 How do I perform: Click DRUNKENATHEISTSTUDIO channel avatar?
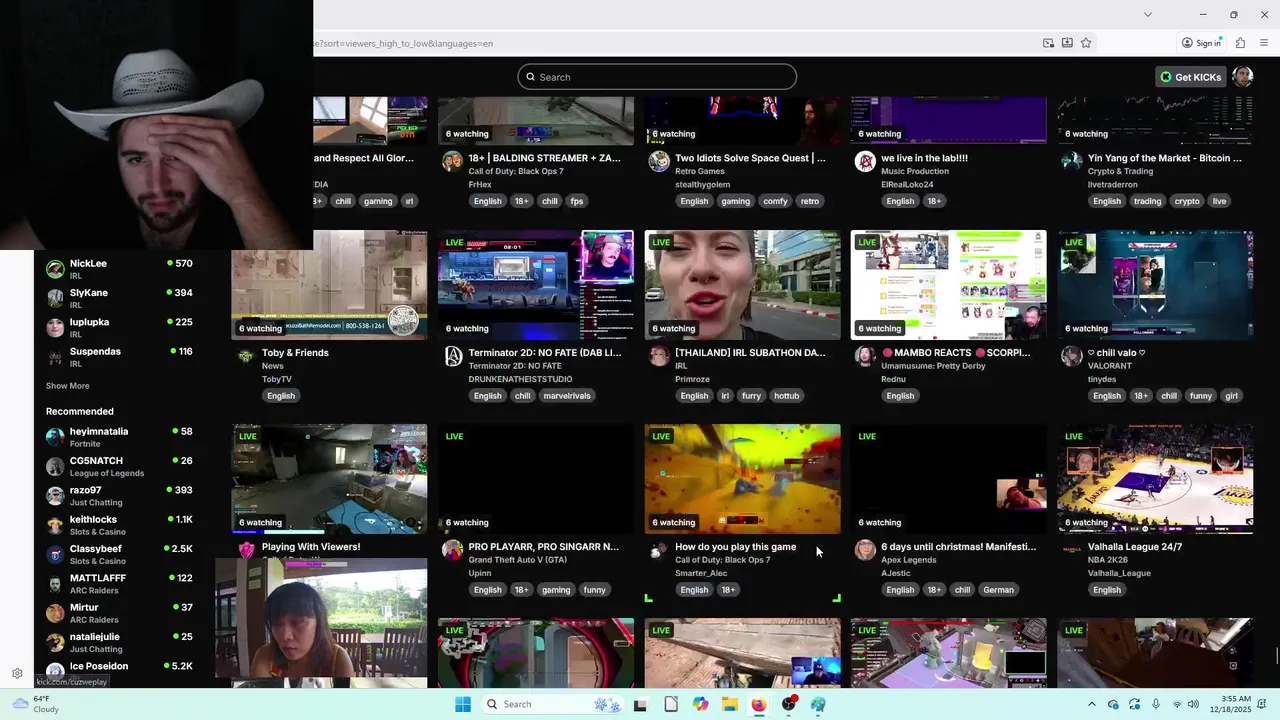pos(453,357)
